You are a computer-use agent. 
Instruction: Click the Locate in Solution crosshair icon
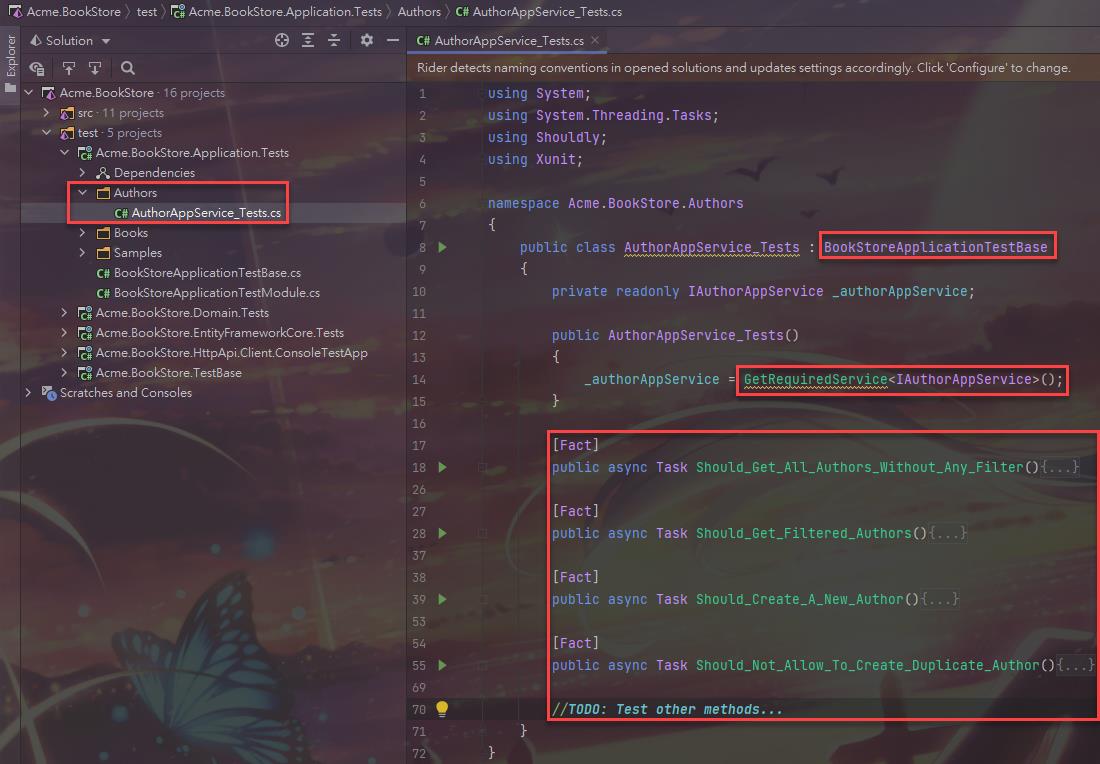(x=282, y=40)
